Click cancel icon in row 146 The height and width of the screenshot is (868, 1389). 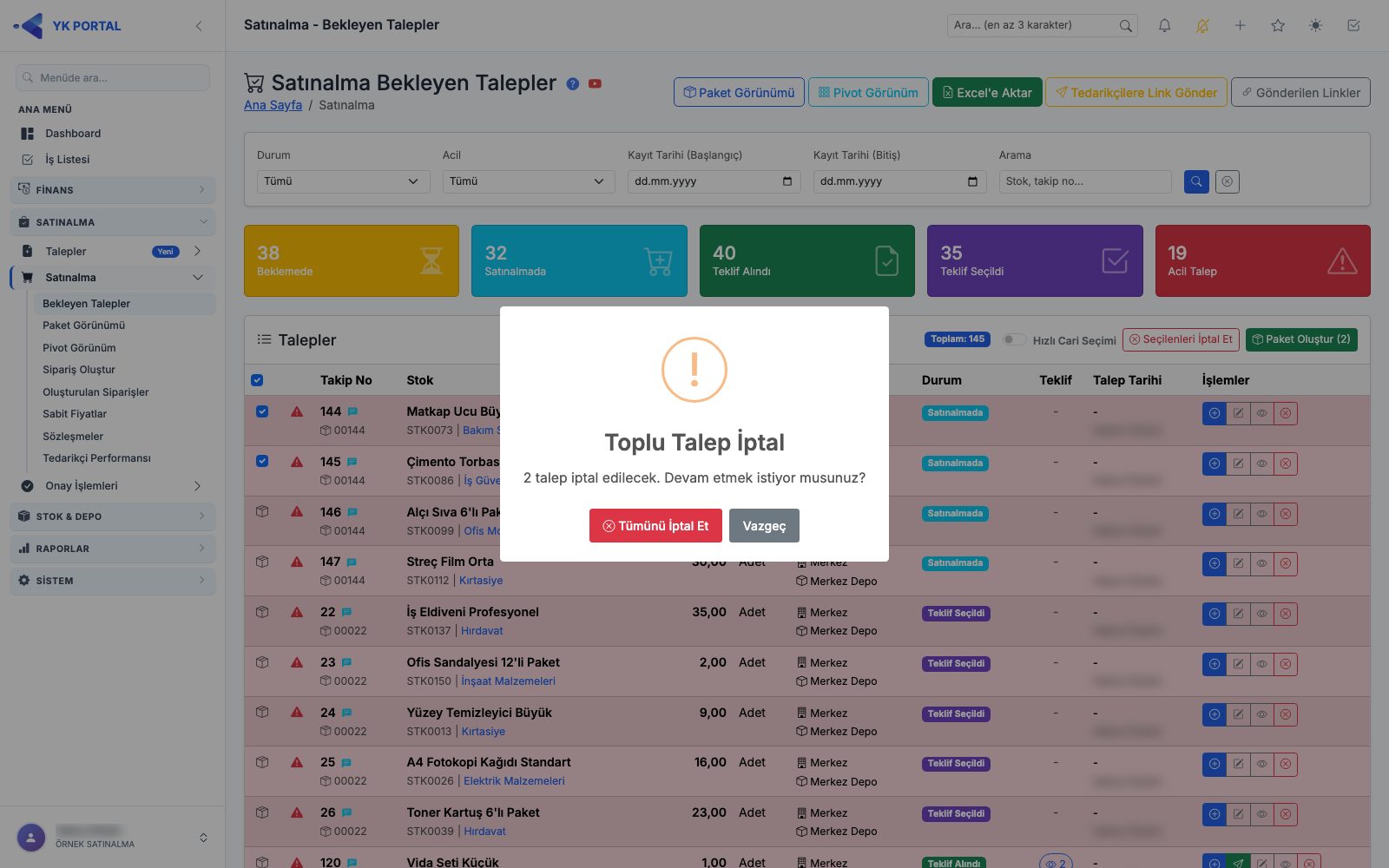(1286, 514)
